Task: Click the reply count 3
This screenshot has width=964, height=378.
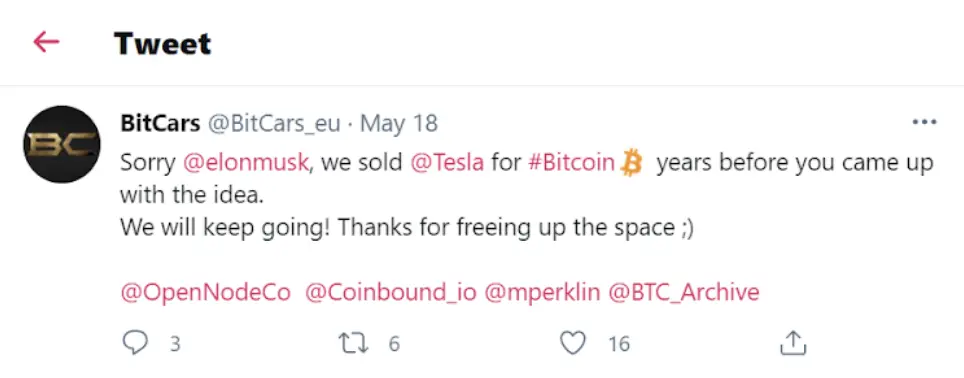Action: coord(175,344)
